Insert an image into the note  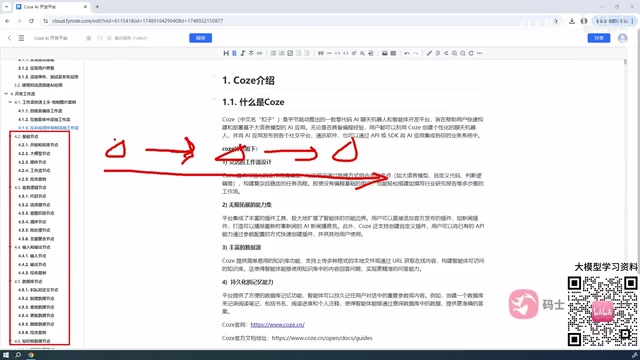(x=384, y=53)
